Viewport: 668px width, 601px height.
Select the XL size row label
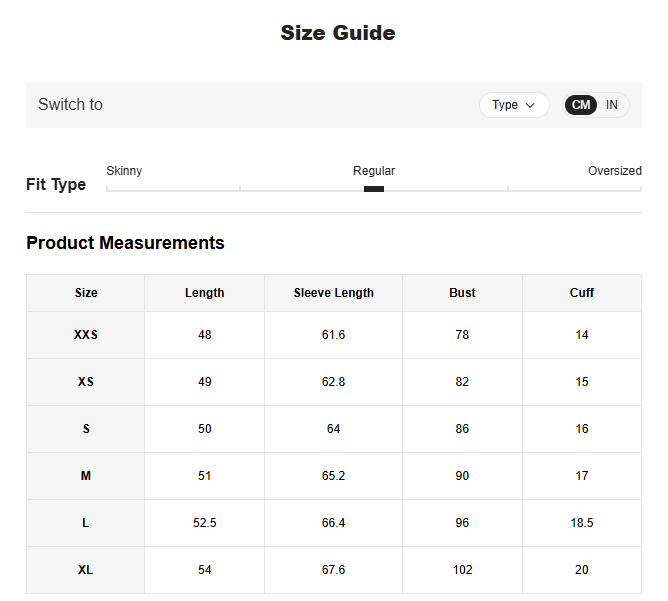point(86,570)
